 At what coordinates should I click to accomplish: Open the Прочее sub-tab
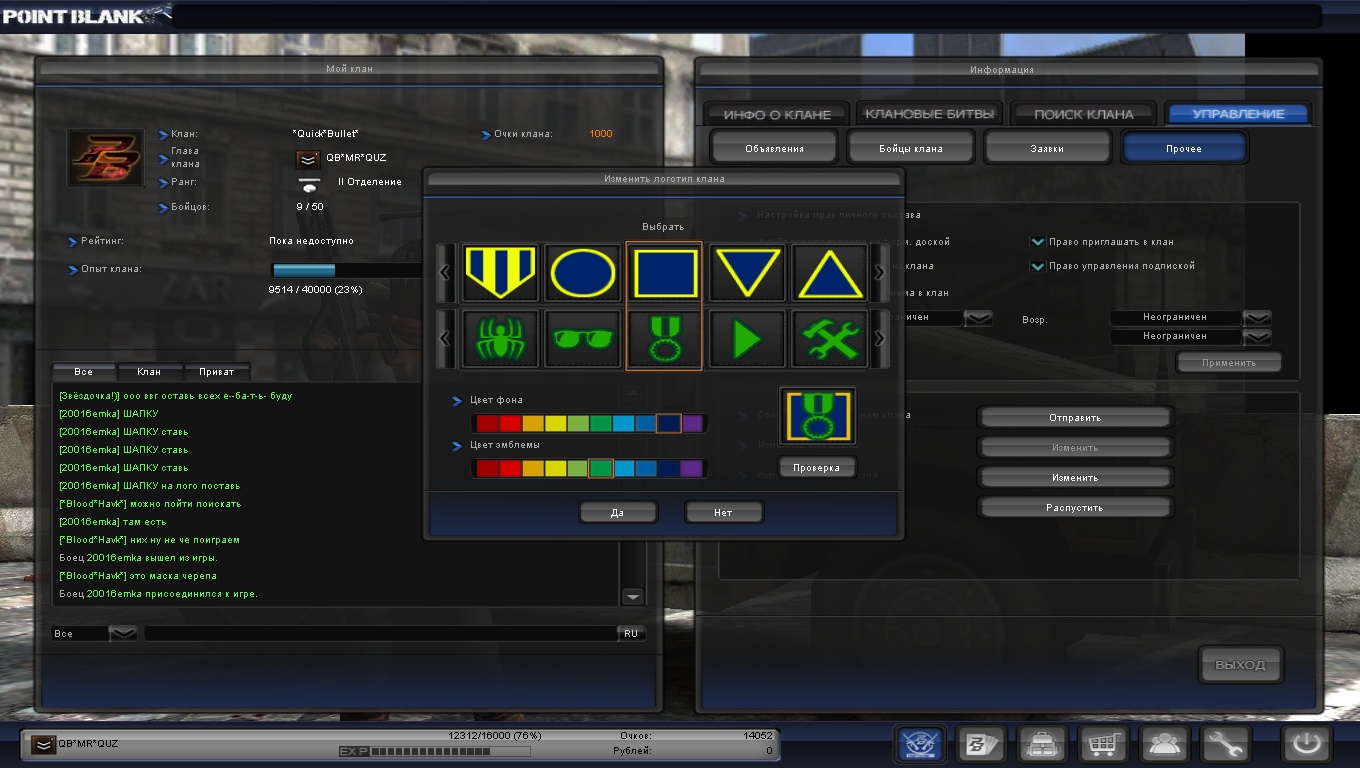coord(1184,148)
